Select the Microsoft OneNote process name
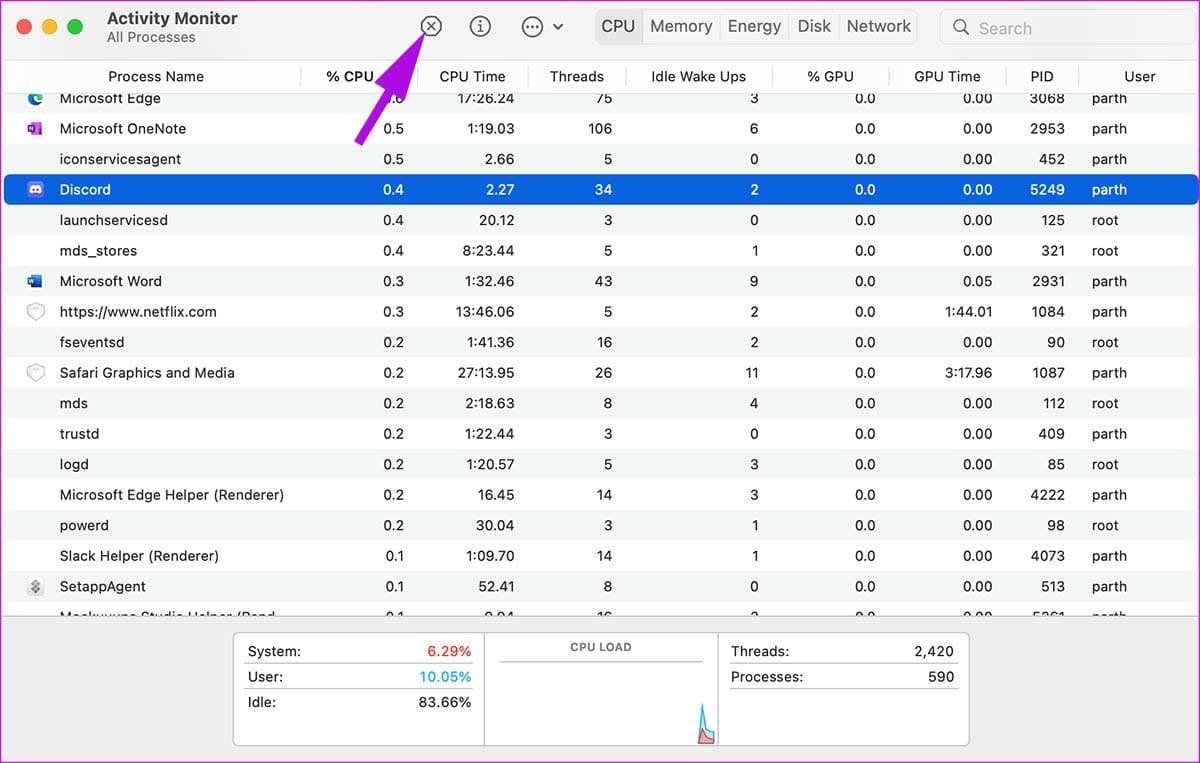The height and width of the screenshot is (763, 1200). click(123, 129)
